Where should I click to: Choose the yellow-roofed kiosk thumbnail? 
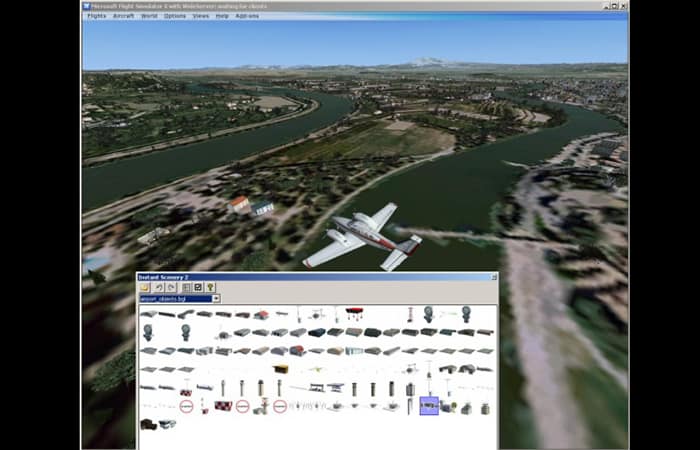pos(281,369)
